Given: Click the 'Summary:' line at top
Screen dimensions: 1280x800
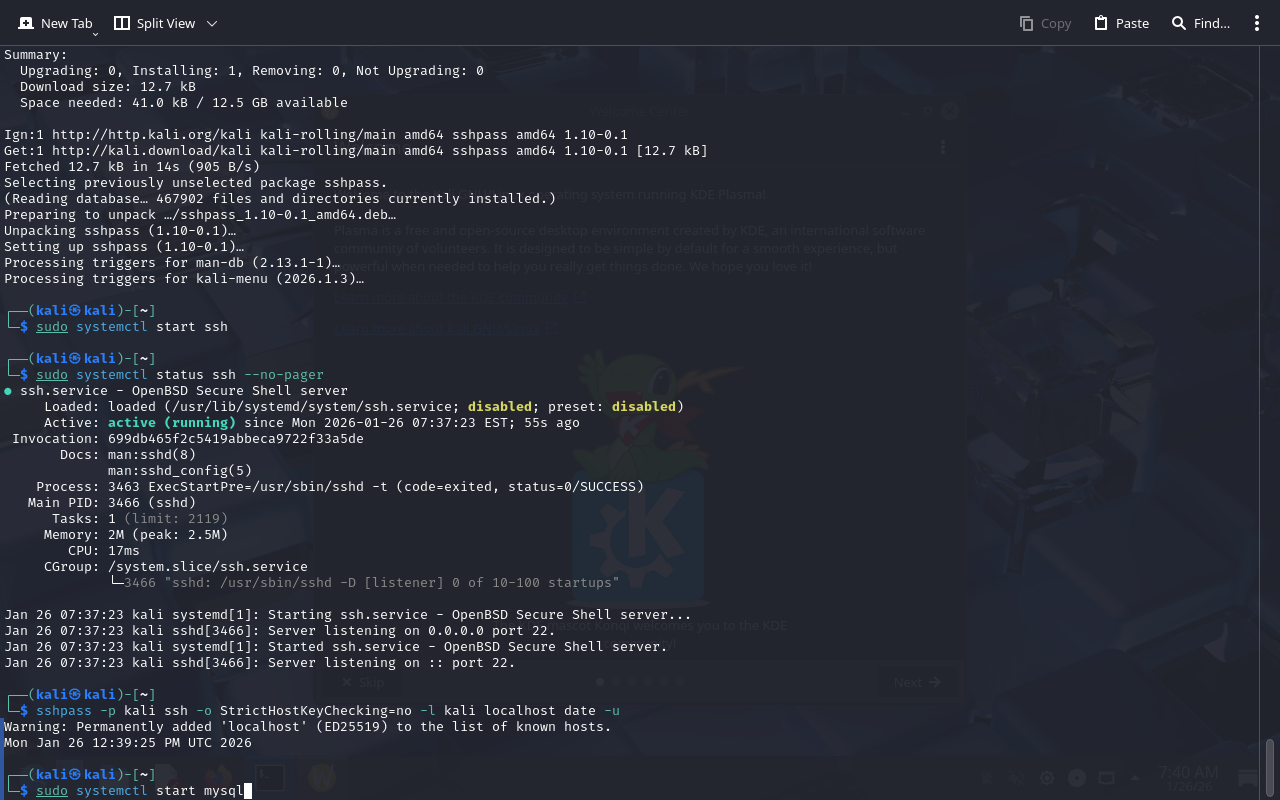Looking at the screenshot, I should tap(36, 55).
